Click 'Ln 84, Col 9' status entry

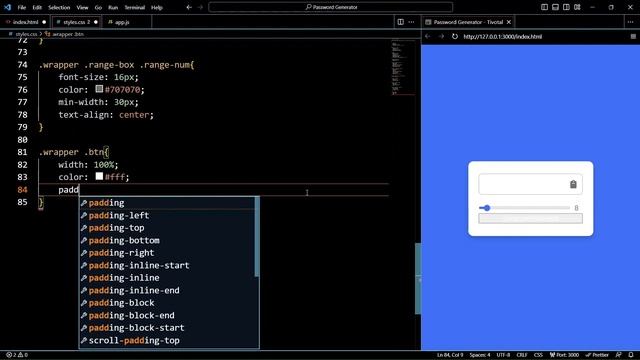tap(450, 355)
